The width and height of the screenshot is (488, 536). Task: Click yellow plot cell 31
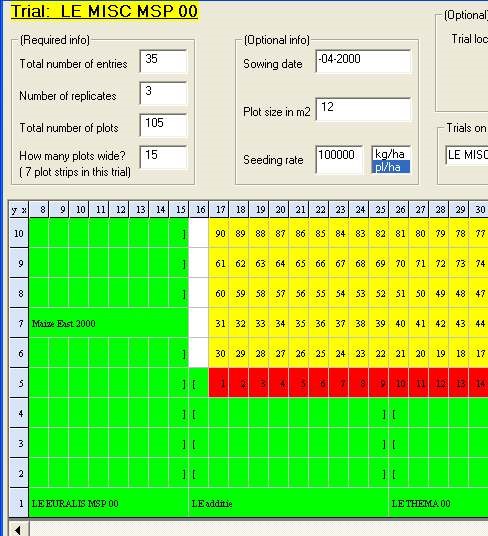coord(219,323)
